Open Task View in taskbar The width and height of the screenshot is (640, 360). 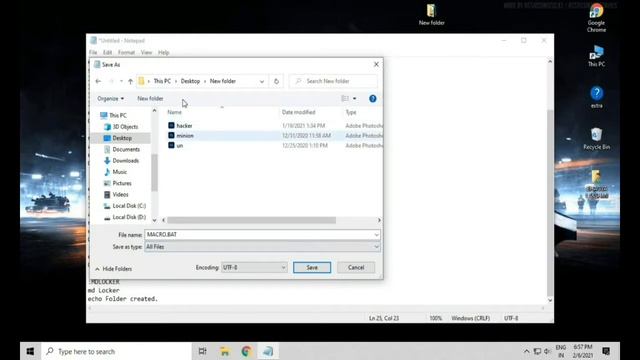pos(202,351)
